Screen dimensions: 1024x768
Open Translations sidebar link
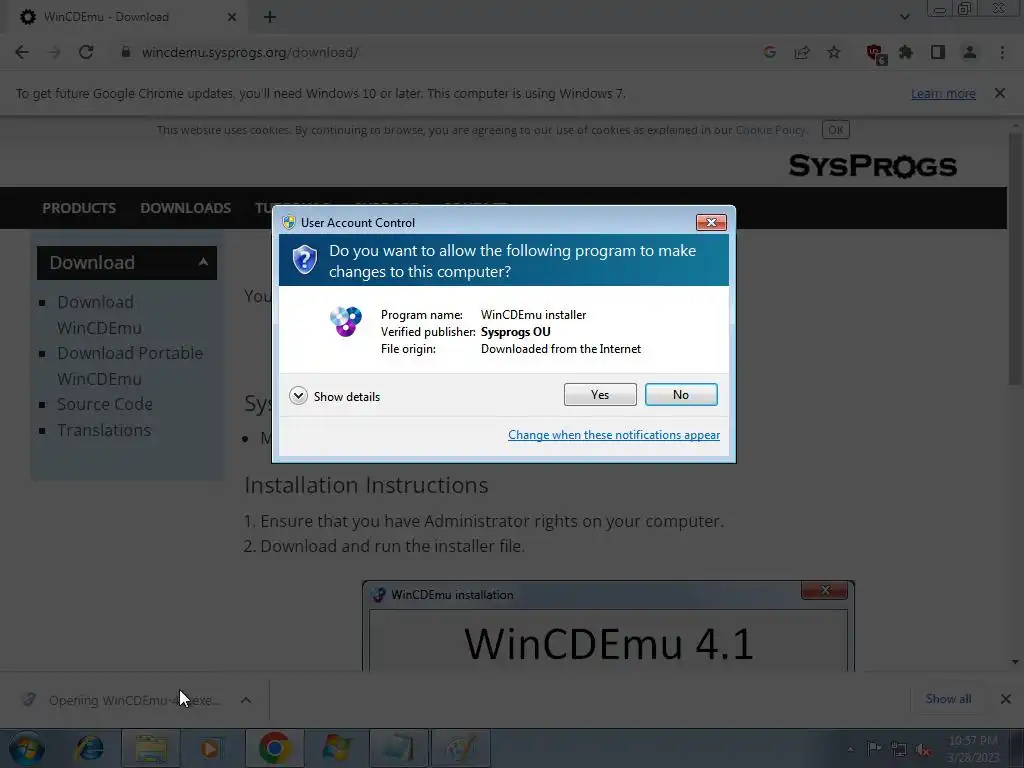click(104, 430)
